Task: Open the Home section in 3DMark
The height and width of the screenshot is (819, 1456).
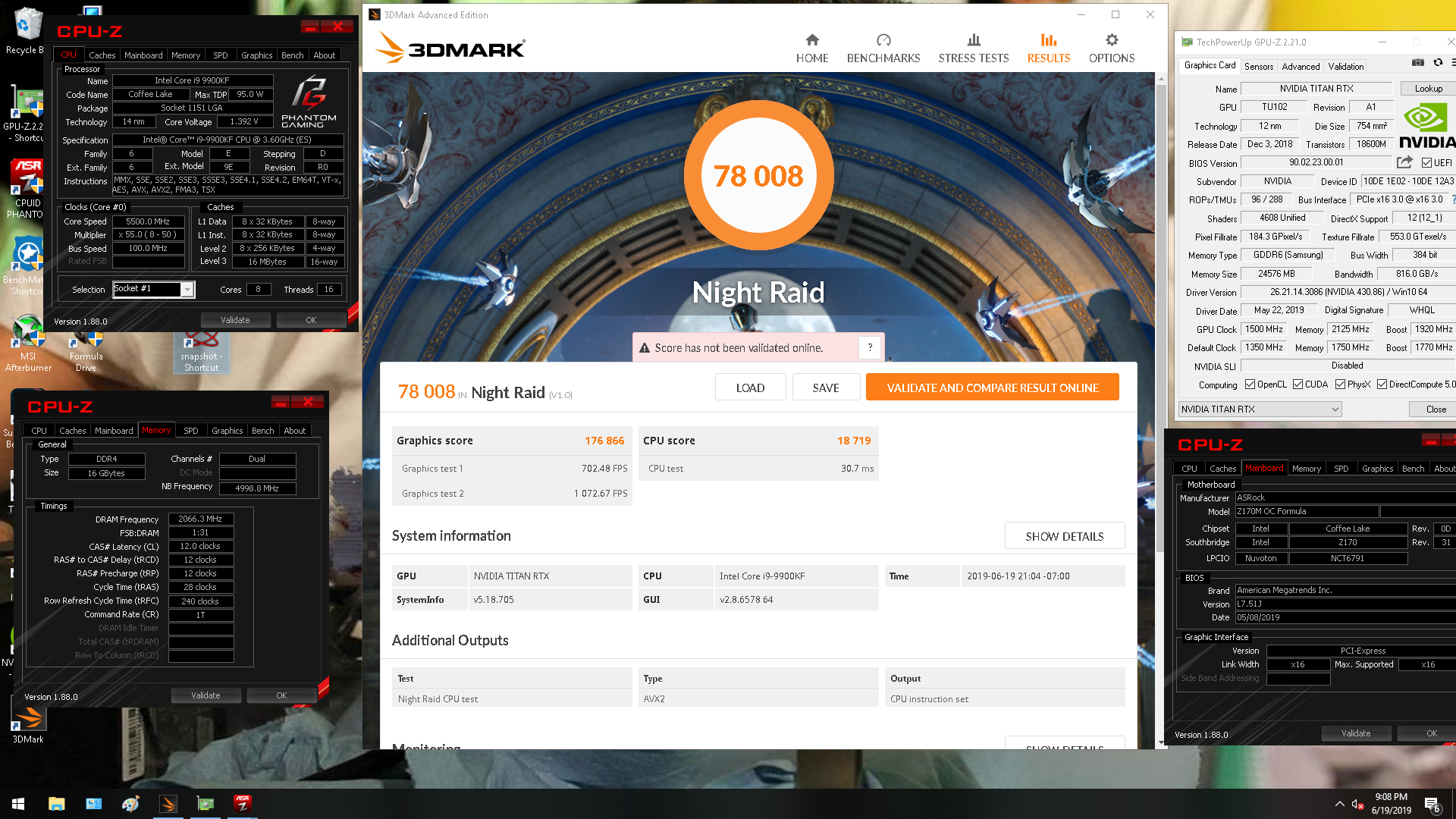Action: (811, 49)
